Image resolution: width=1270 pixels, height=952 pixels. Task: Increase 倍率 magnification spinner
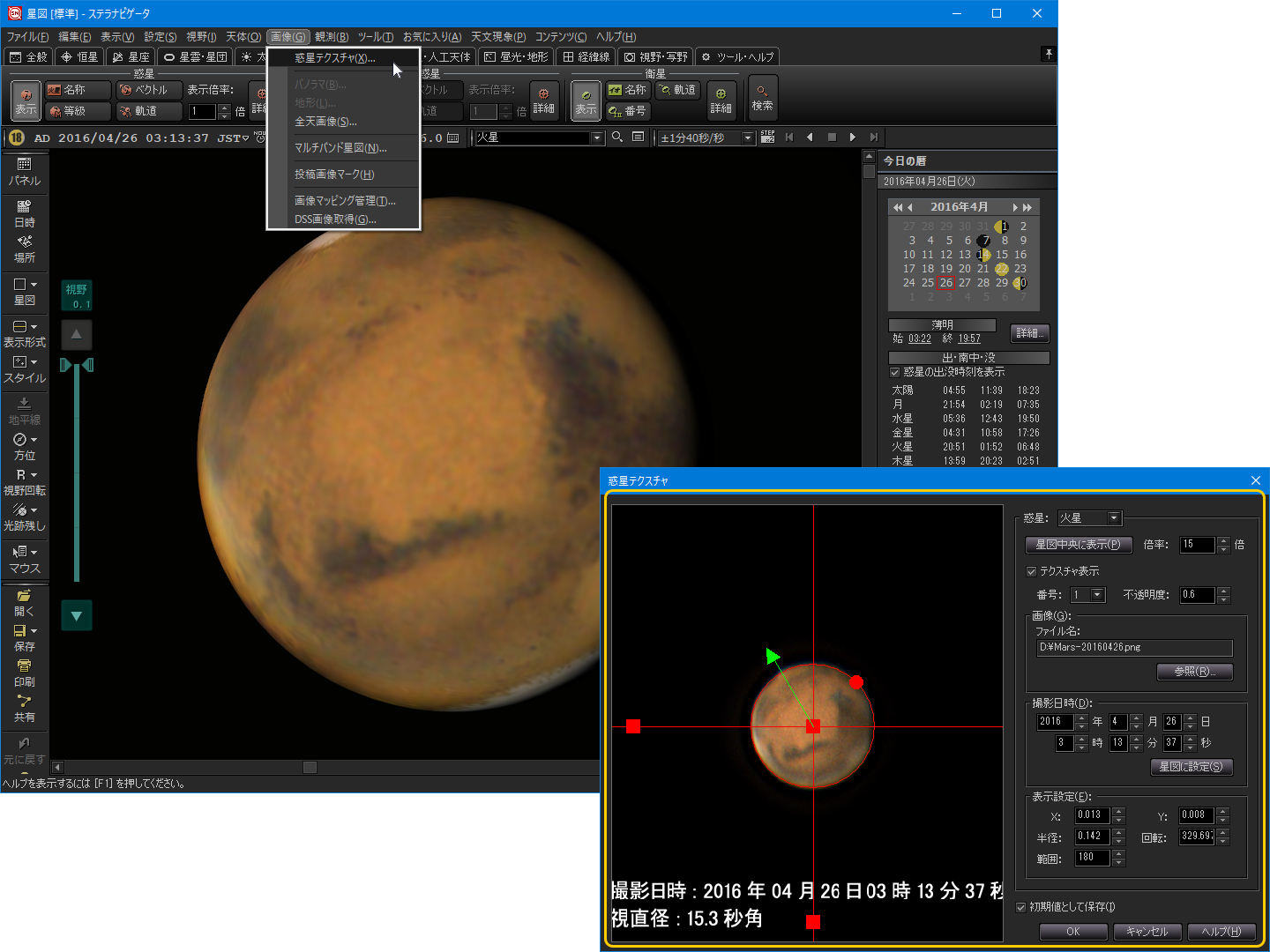(x=1223, y=541)
